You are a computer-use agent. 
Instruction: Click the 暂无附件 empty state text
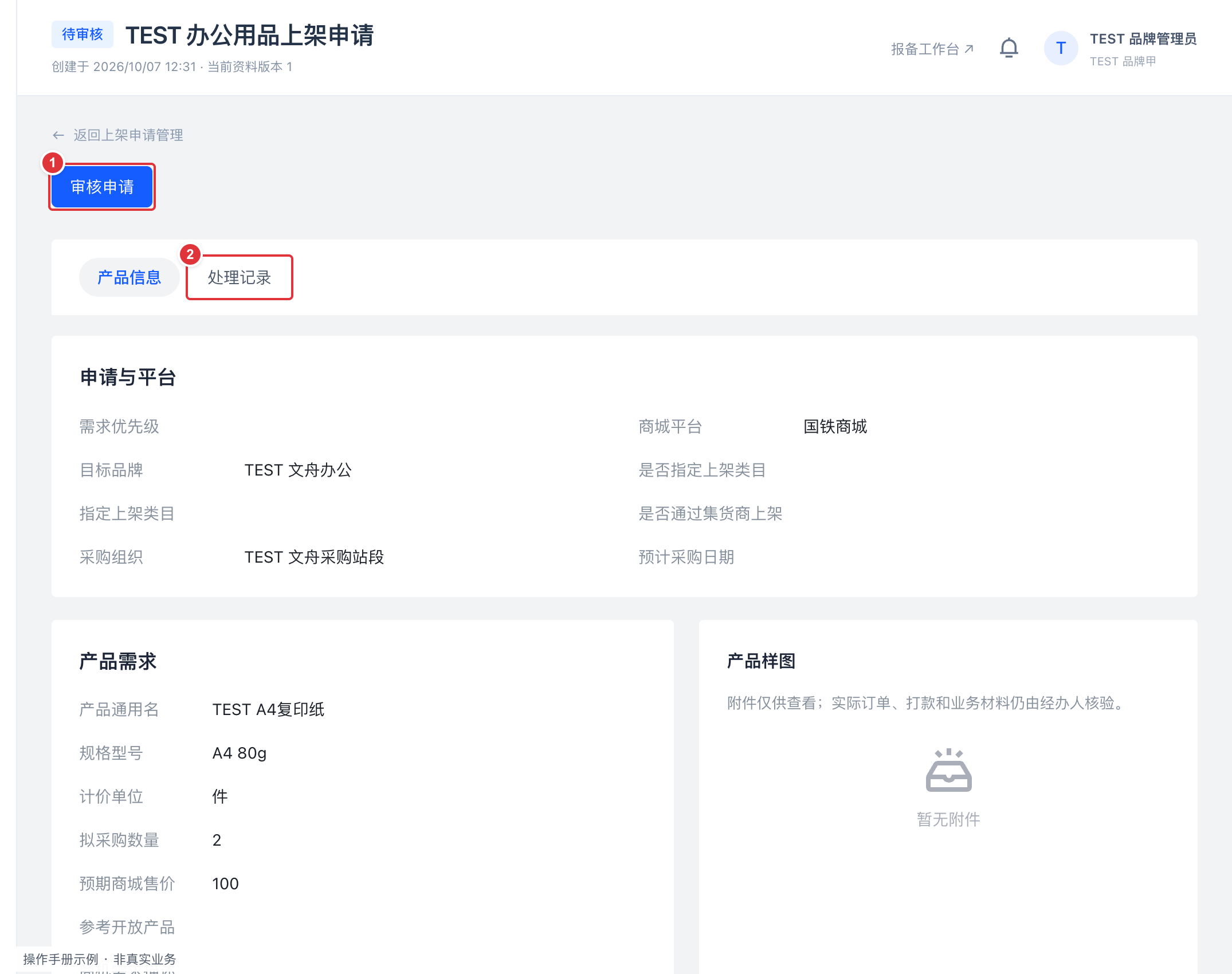coord(948,820)
